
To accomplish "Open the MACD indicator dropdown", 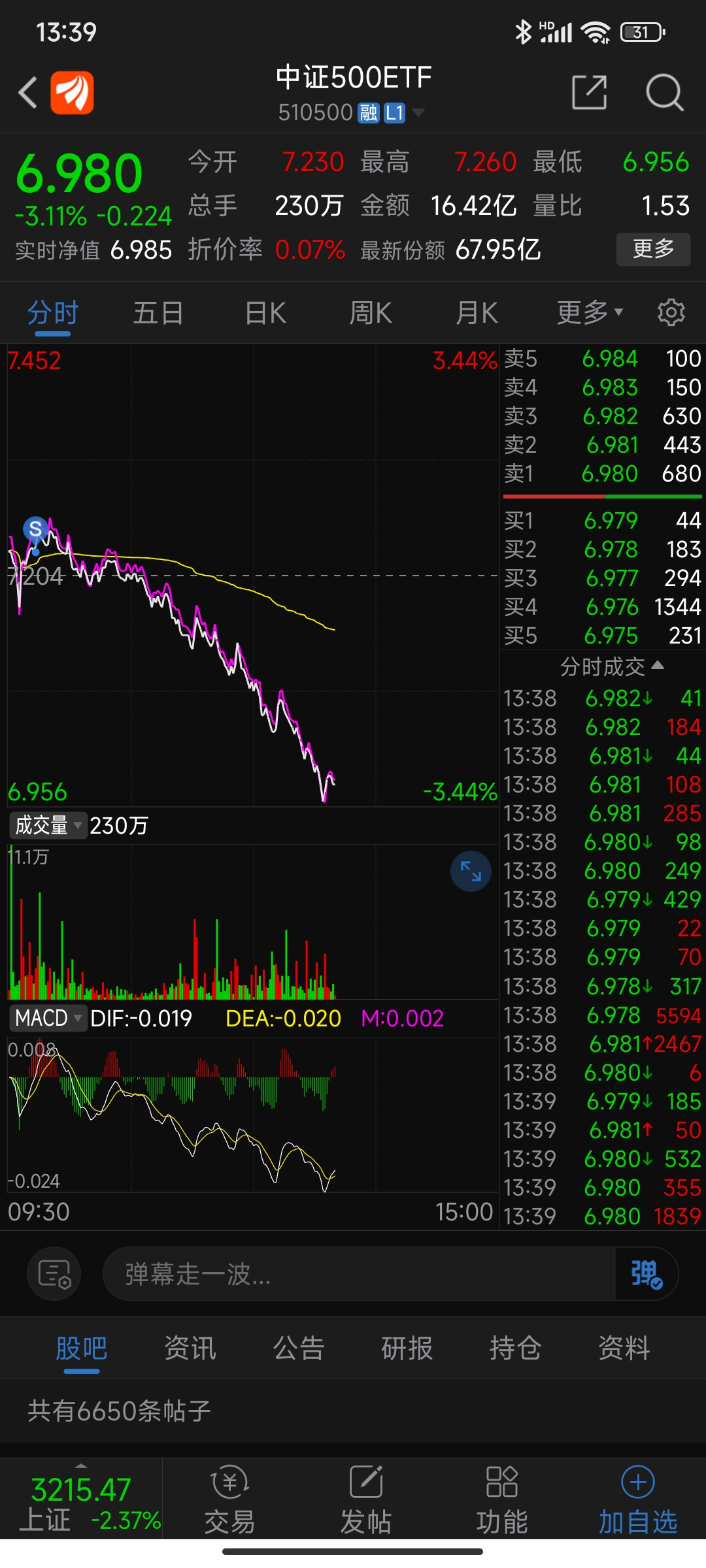I will [48, 1018].
